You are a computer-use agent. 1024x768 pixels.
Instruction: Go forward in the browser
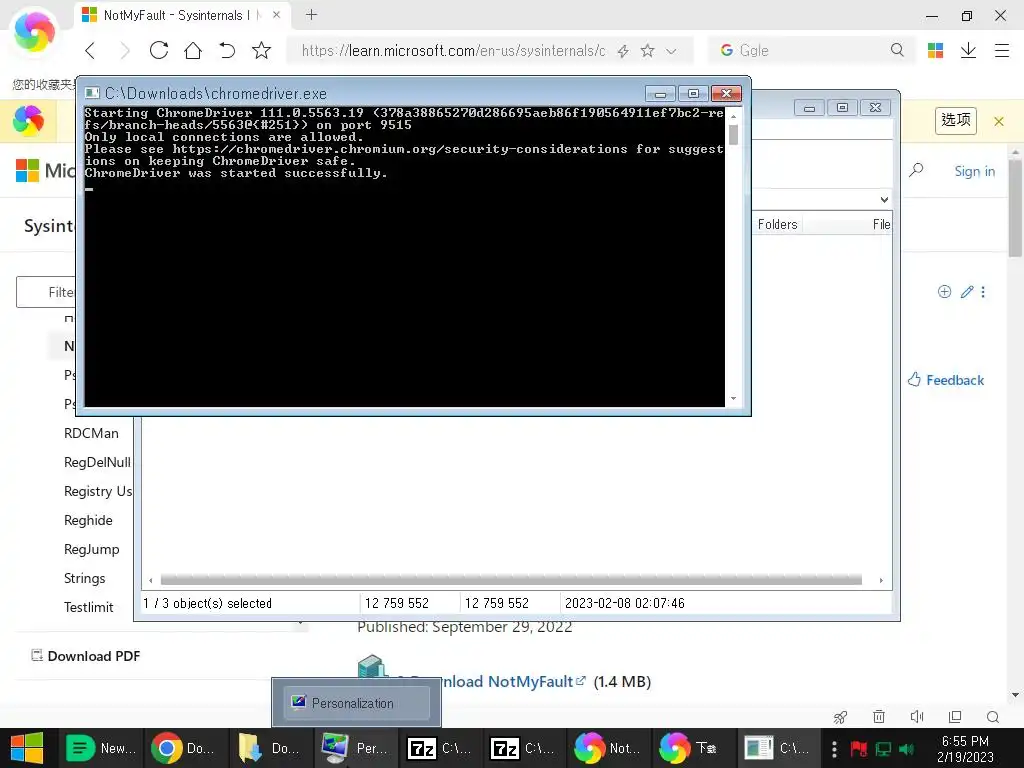(x=124, y=51)
